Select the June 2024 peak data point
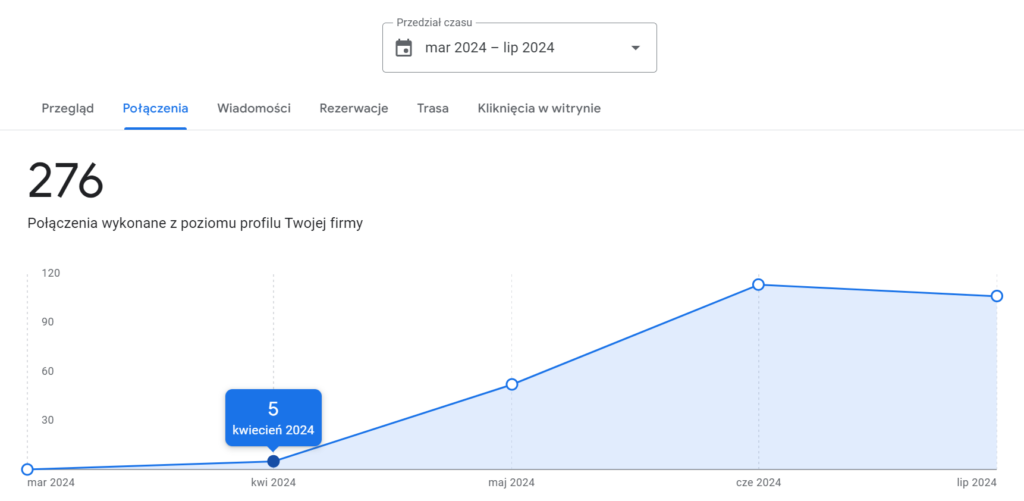This screenshot has height=501, width=1024. (x=758, y=285)
